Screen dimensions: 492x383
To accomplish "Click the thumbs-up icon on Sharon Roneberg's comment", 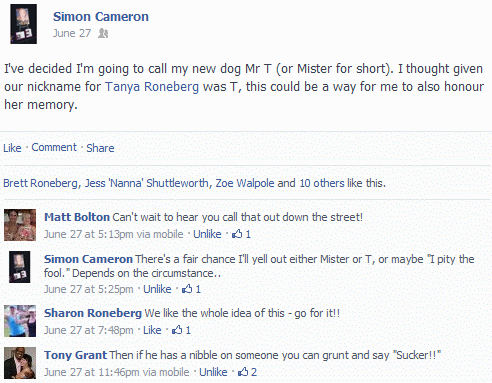I will coord(177,330).
